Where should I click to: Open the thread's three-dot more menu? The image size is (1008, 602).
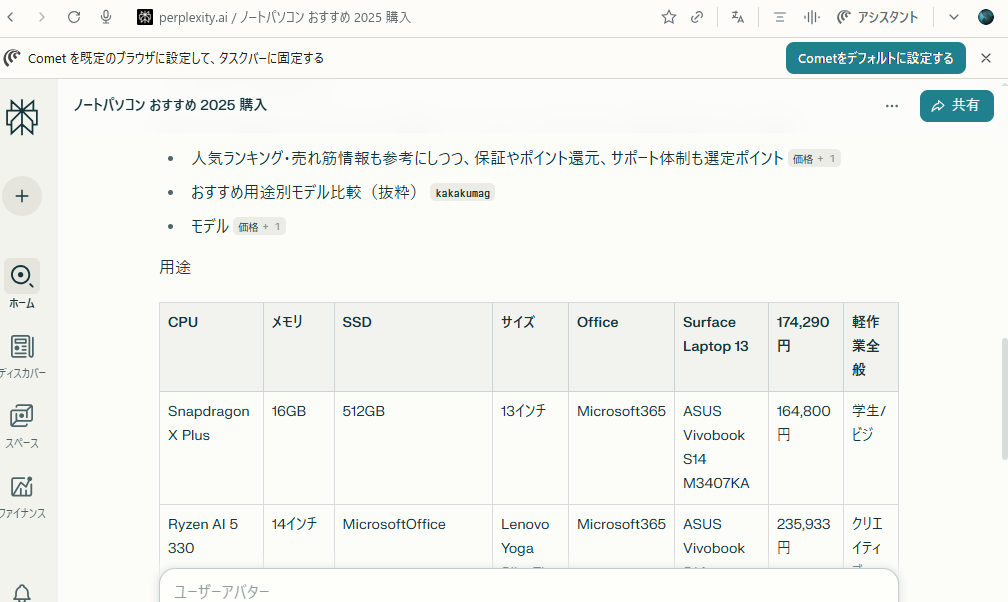(x=891, y=106)
